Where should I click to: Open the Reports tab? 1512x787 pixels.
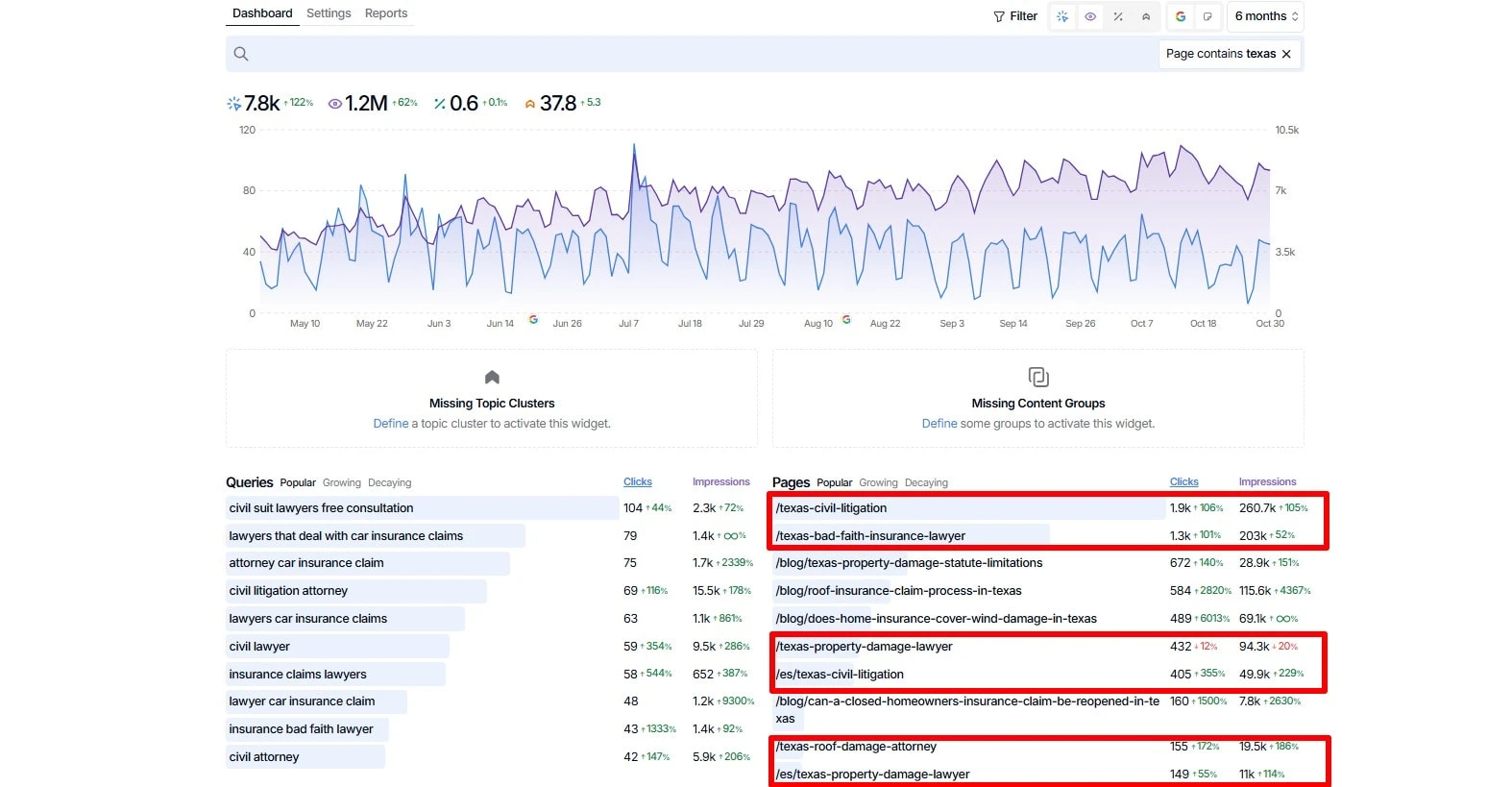pyautogui.click(x=386, y=13)
